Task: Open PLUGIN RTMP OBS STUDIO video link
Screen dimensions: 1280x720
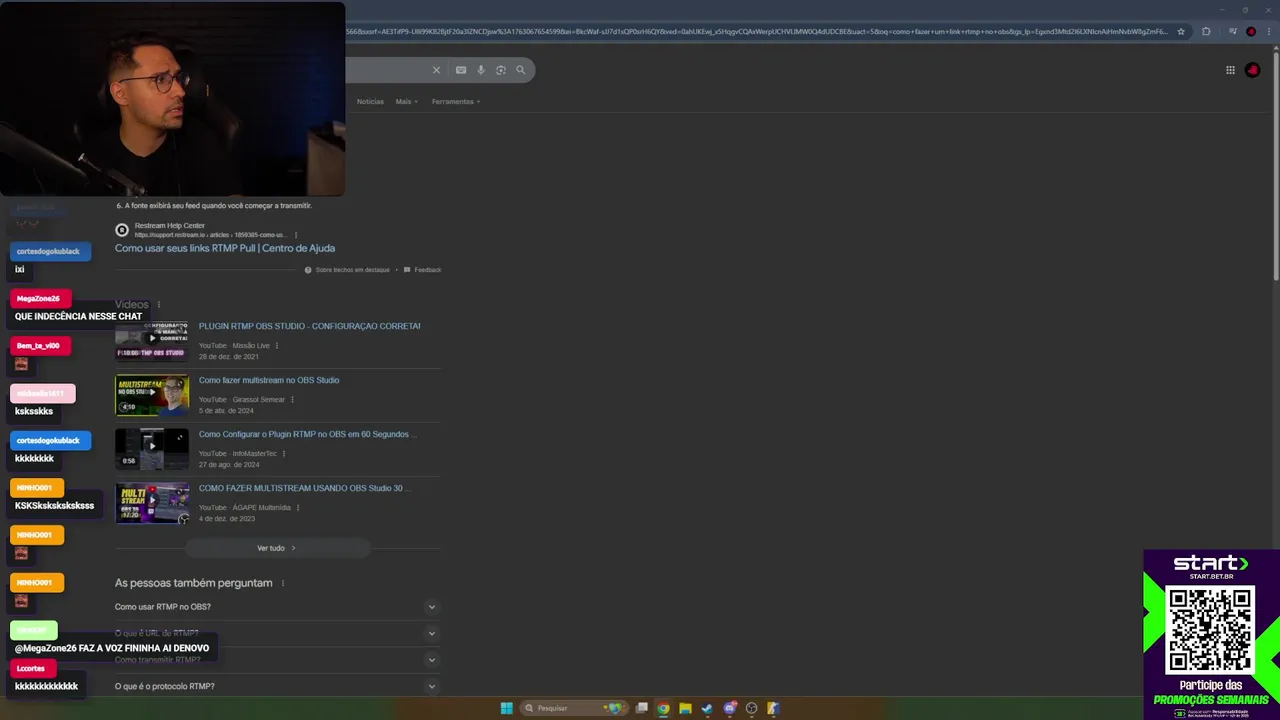Action: point(309,326)
